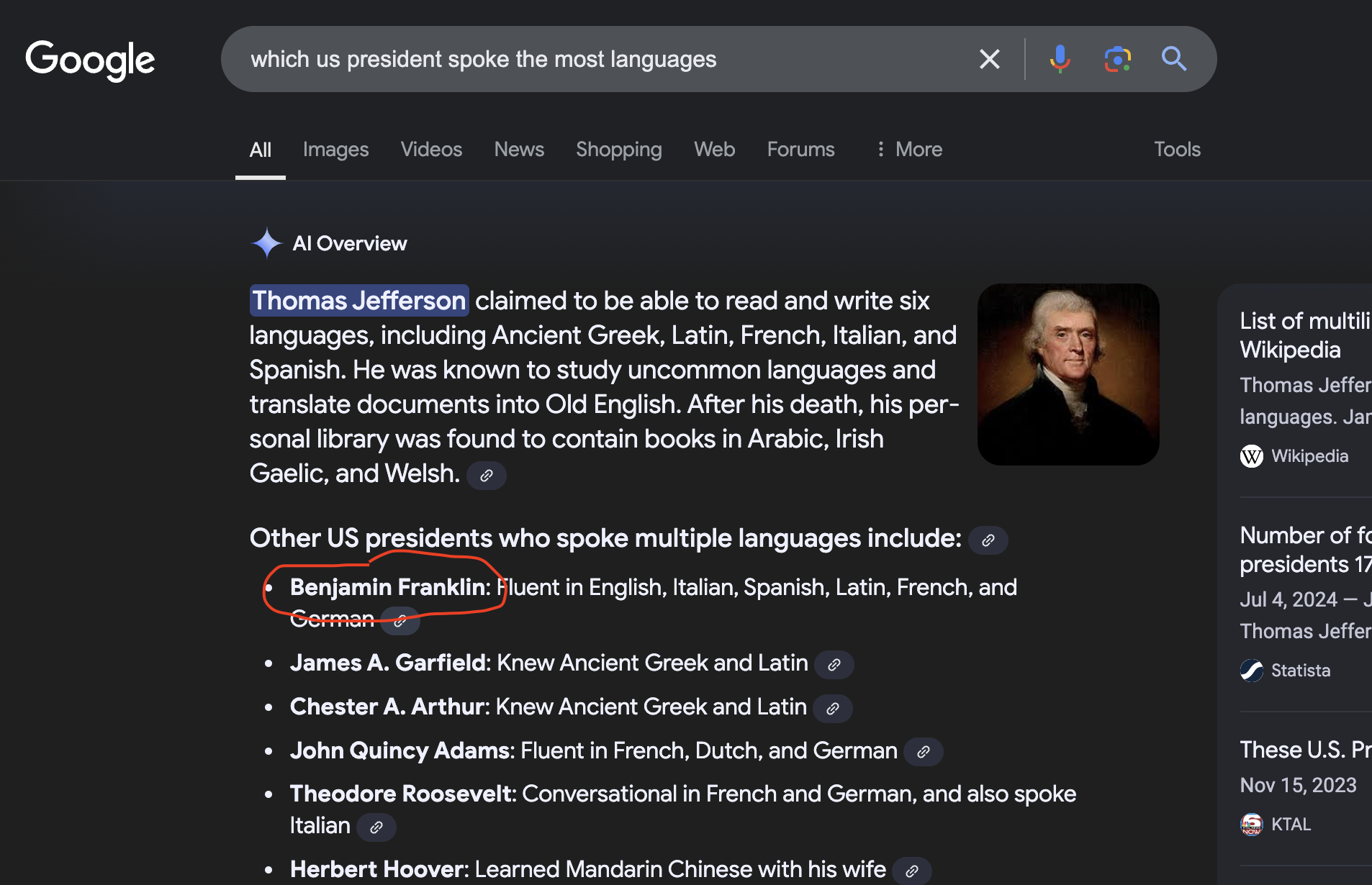The image size is (1372, 885).
Task: Click the 'AI Overview' label
Action: [x=350, y=243]
